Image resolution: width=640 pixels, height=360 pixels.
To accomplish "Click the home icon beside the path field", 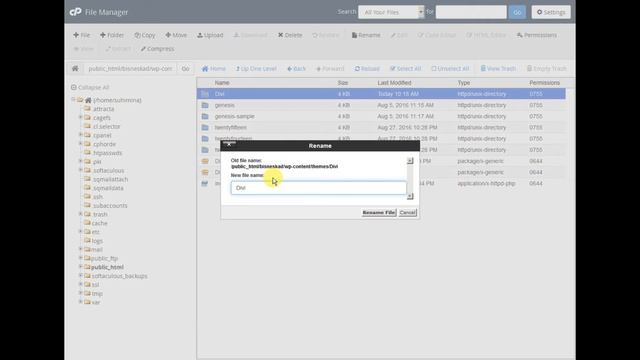I will click(75, 69).
